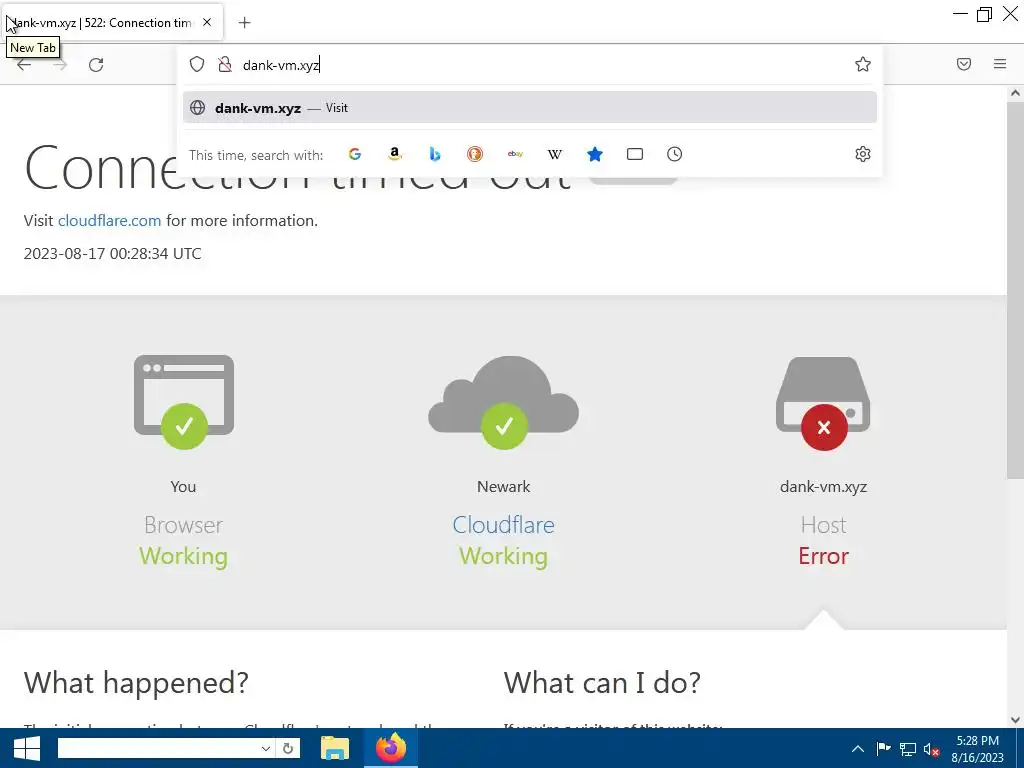
Task: Search in open Tabs icon
Action: click(x=635, y=154)
